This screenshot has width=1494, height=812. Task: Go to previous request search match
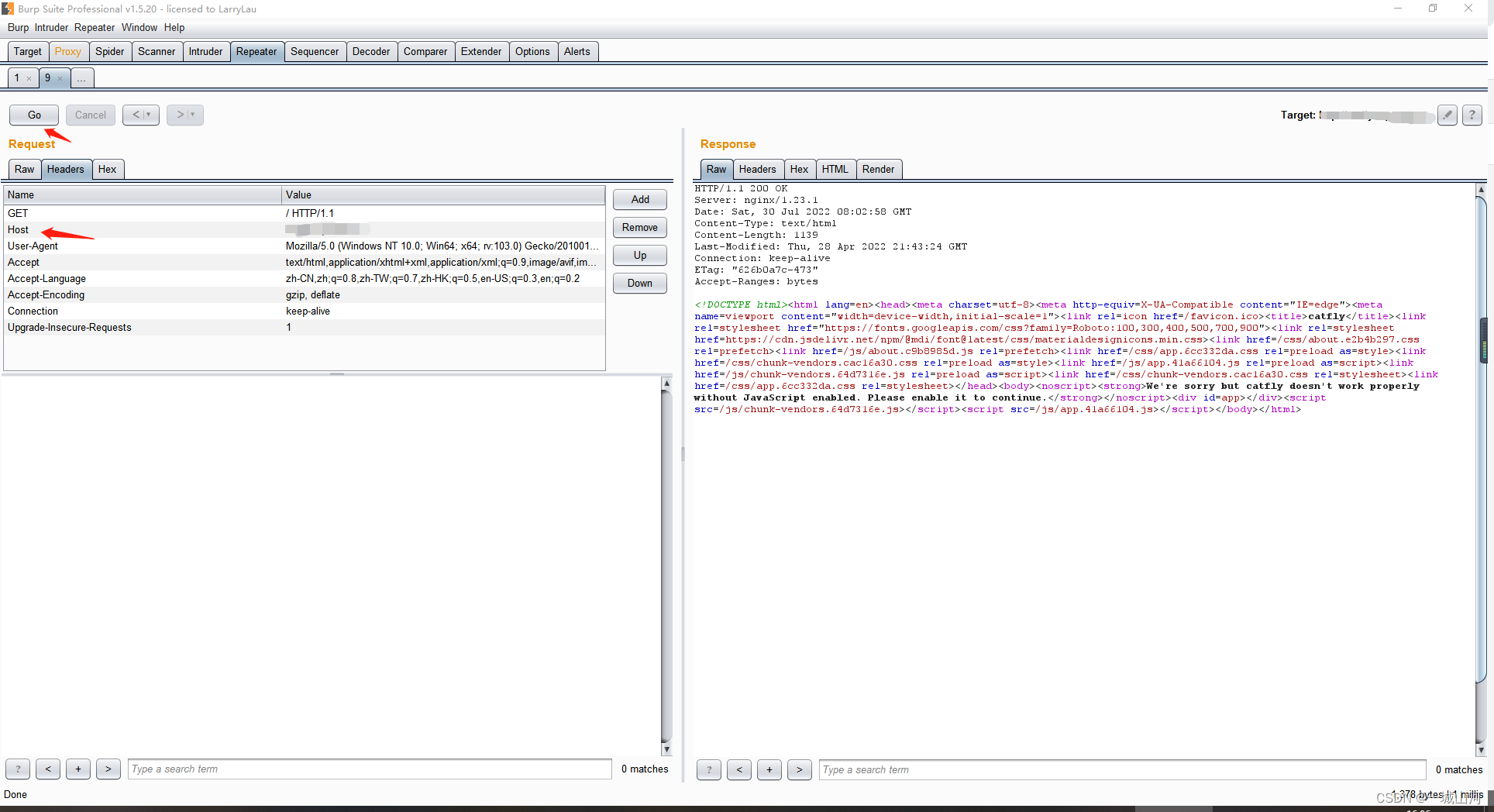[x=48, y=769]
